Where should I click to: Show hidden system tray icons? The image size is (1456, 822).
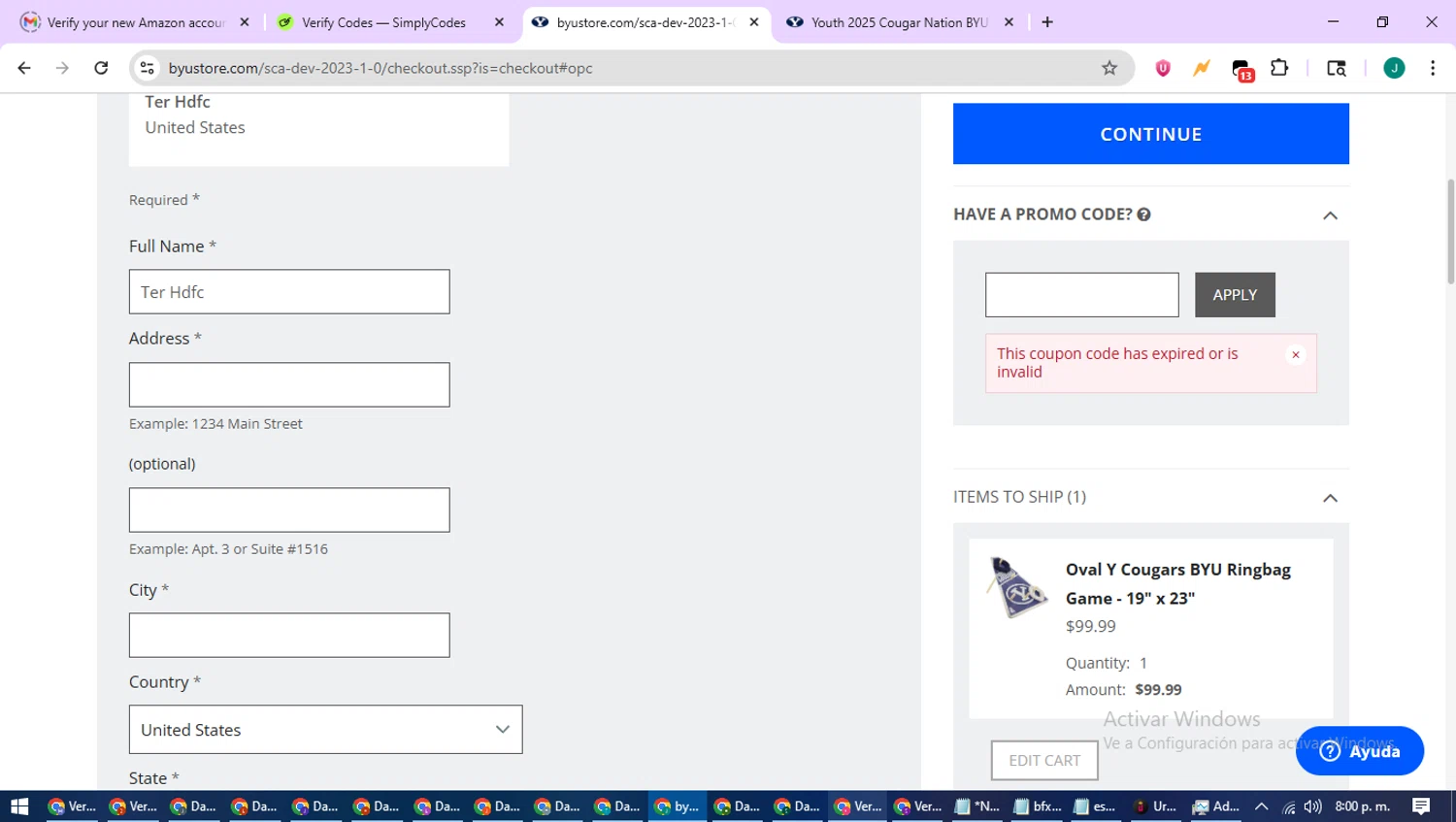pyautogui.click(x=1262, y=806)
